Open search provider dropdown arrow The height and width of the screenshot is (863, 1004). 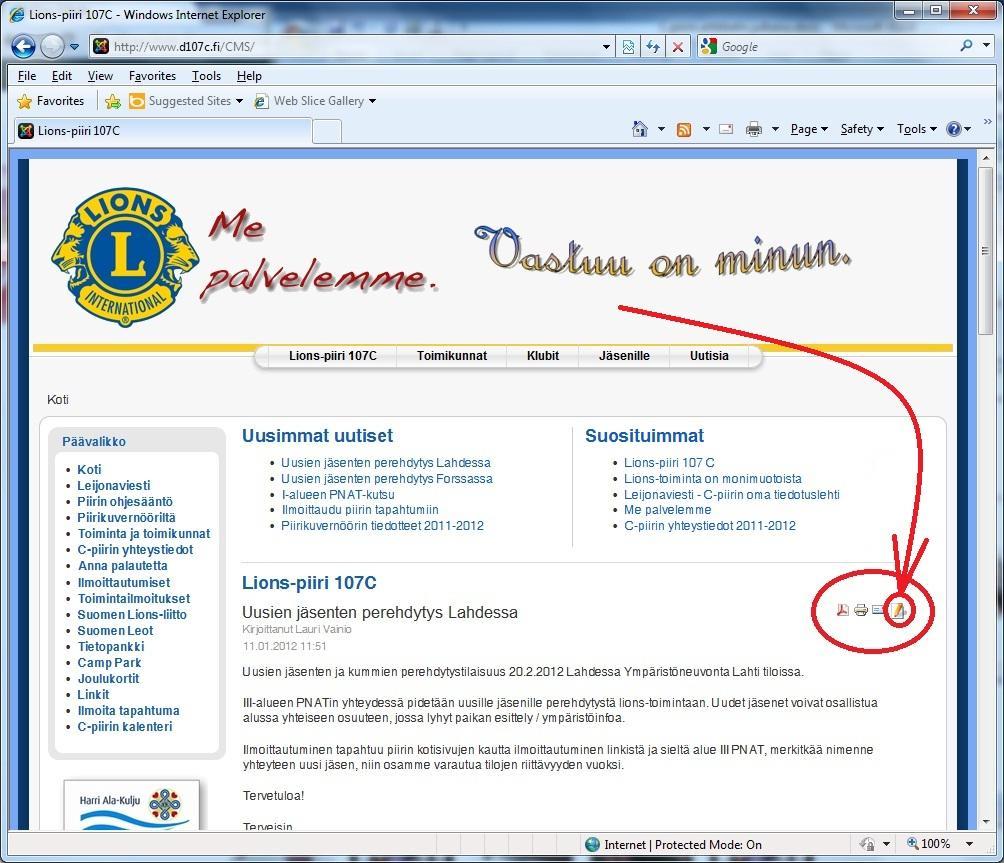987,45
